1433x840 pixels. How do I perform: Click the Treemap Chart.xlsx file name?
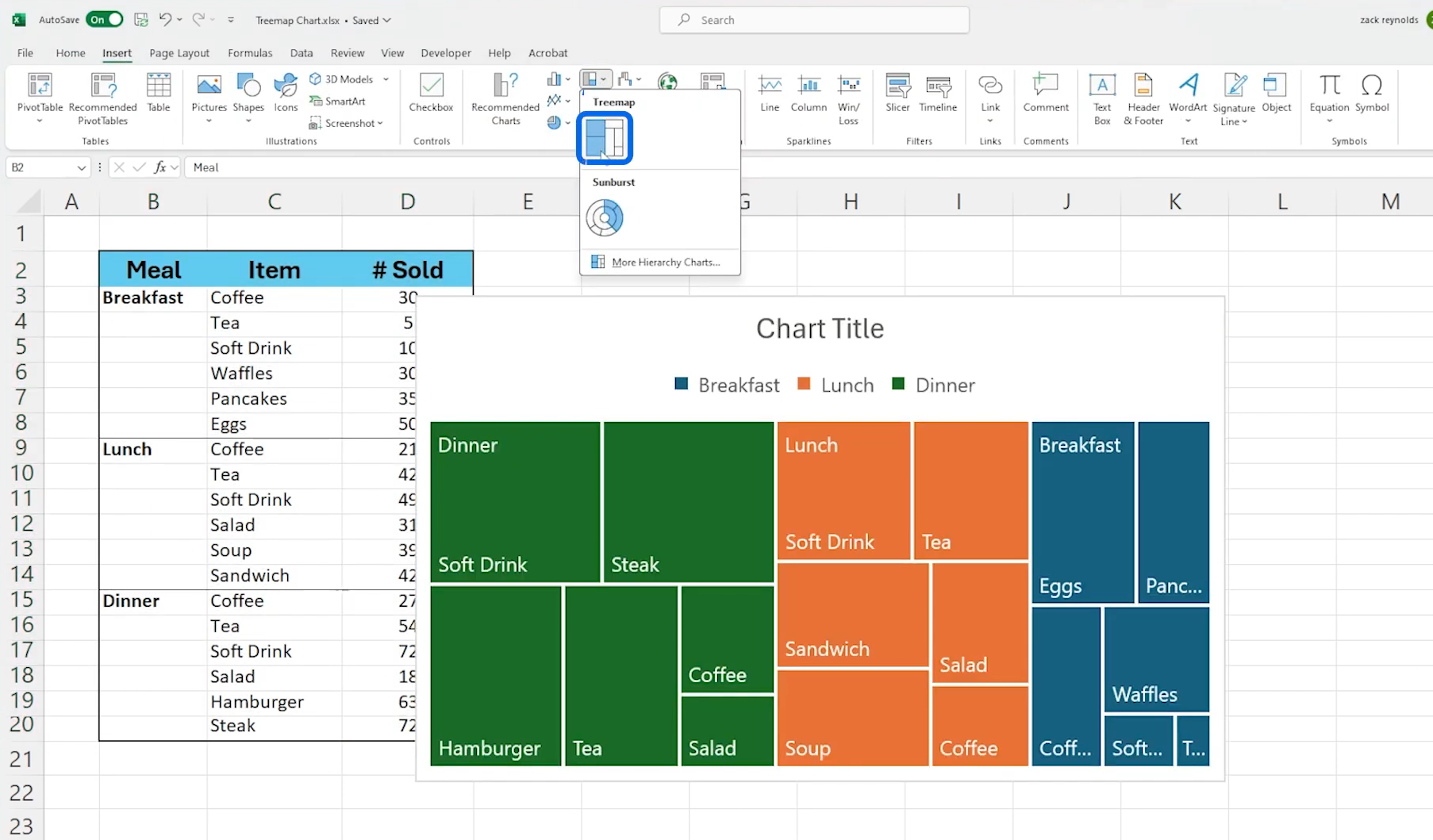(298, 20)
